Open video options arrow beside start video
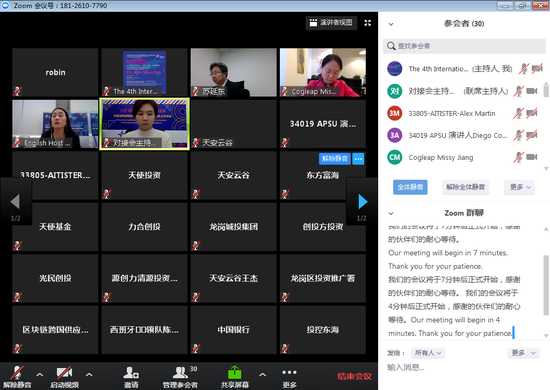 point(89,375)
